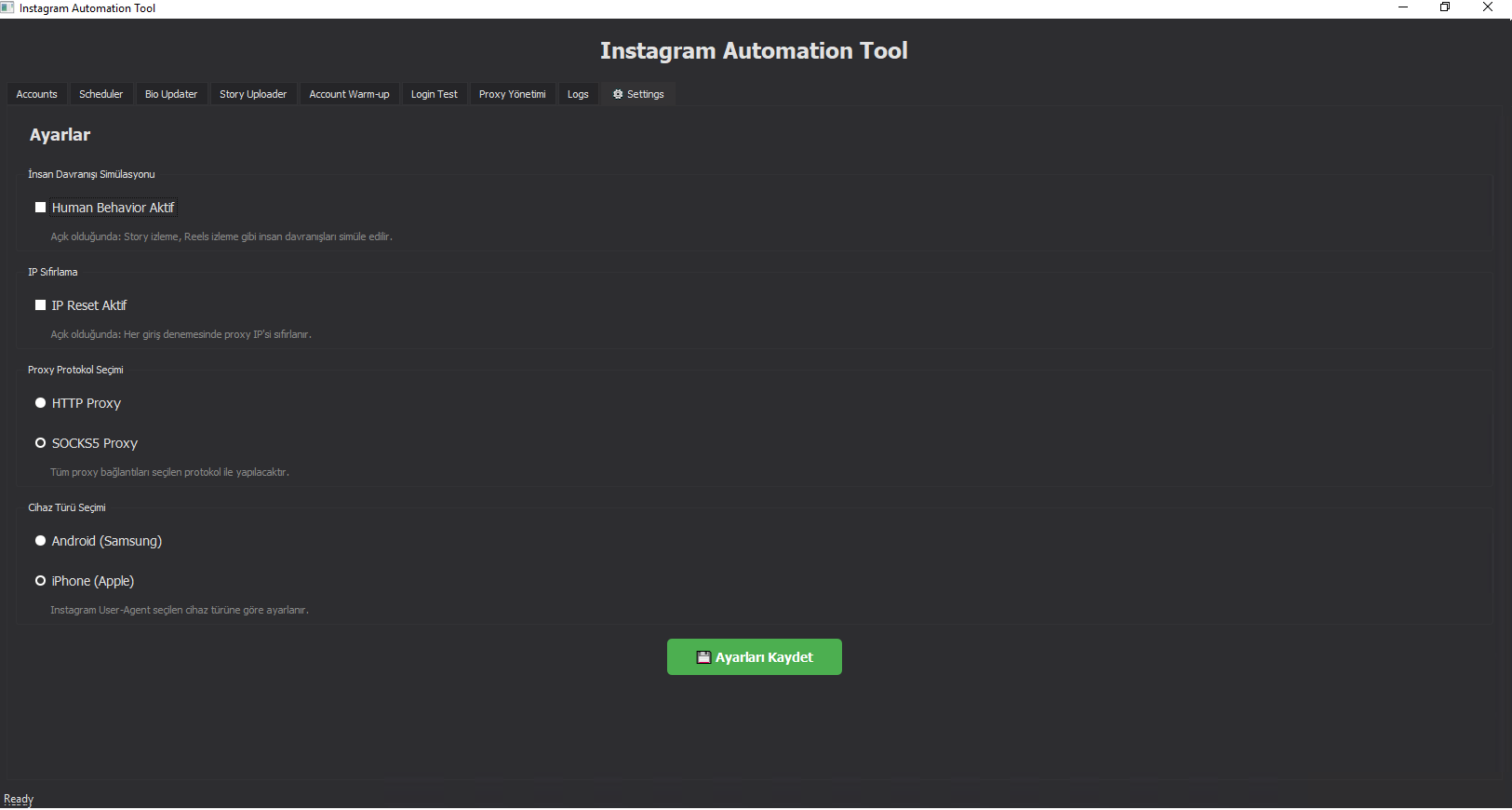Click the Ayarları Kaydet save button
This screenshot has height=810, width=1512.
[x=755, y=657]
